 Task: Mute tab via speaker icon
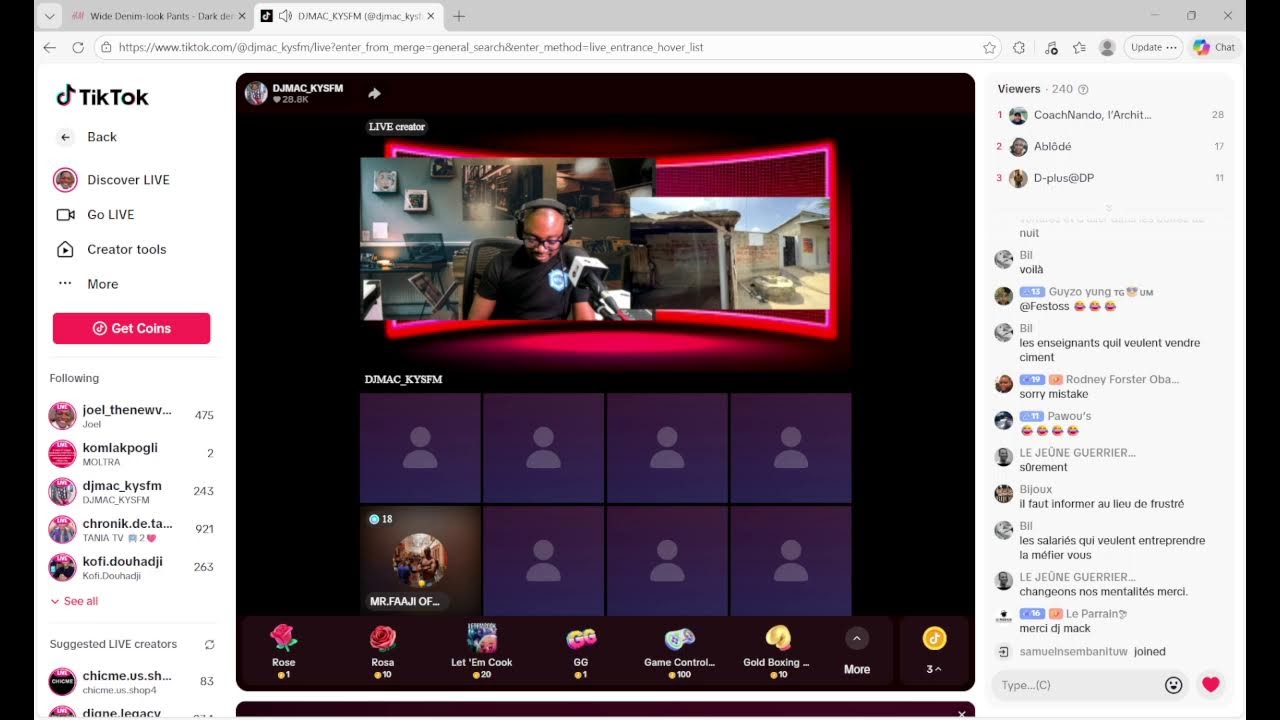[x=285, y=16]
